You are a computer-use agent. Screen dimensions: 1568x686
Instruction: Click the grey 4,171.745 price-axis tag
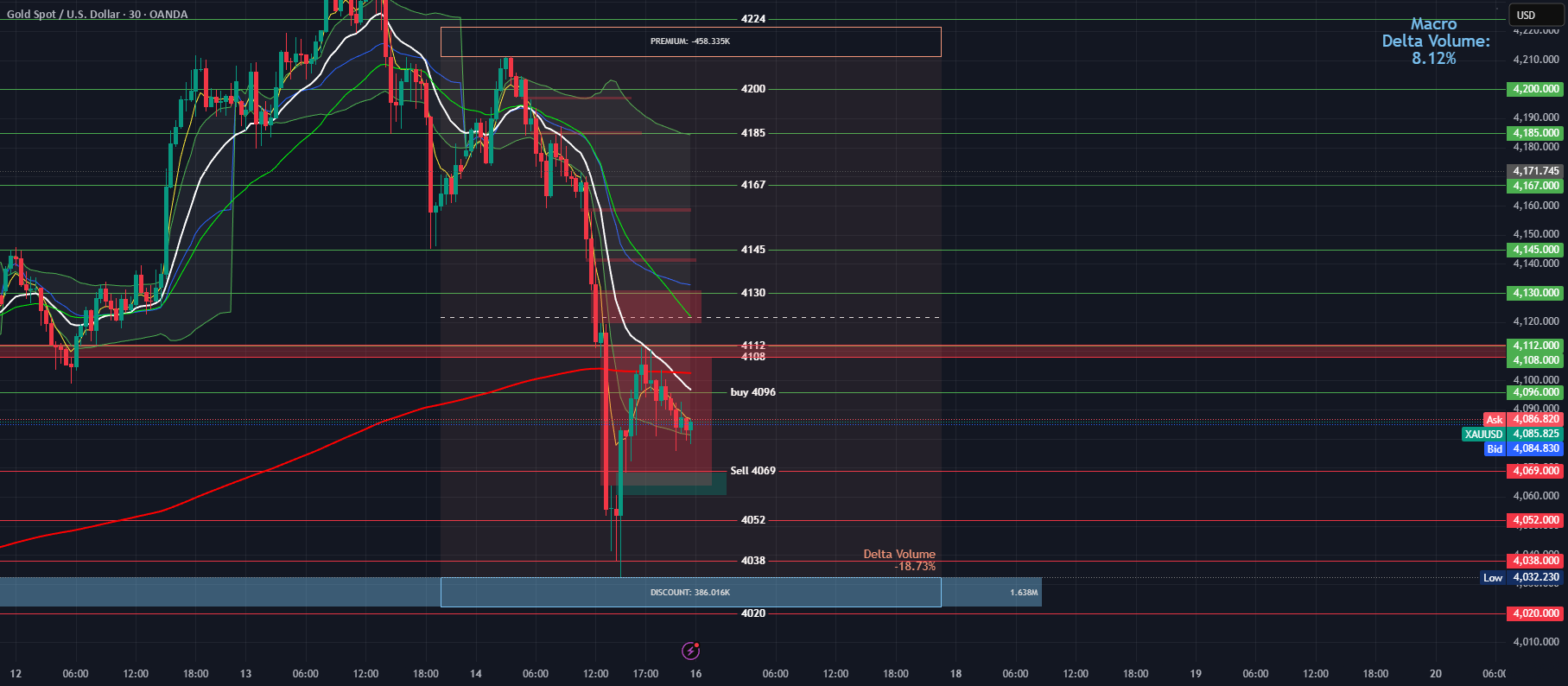[1535, 171]
